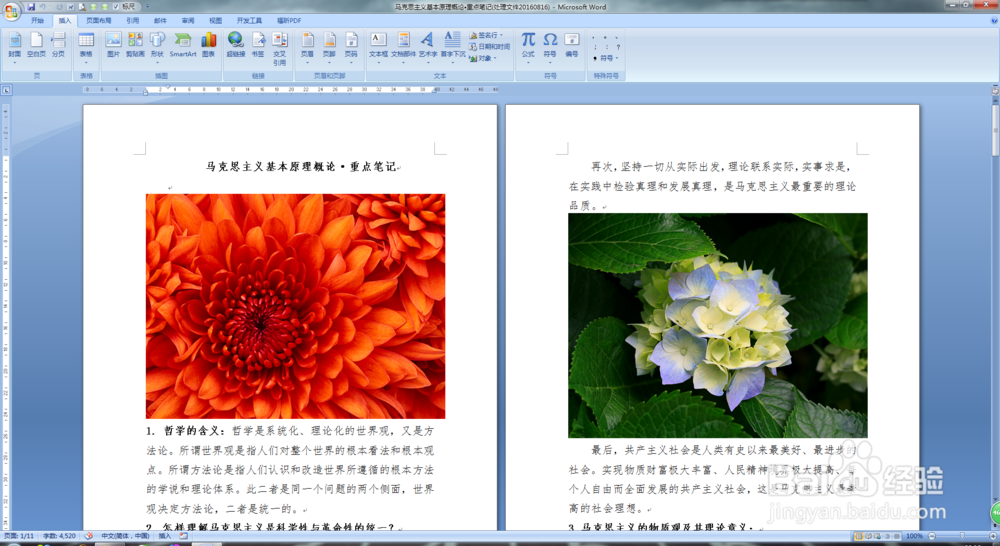Insert a number with 编号
The width and height of the screenshot is (1000, 546).
(572, 45)
